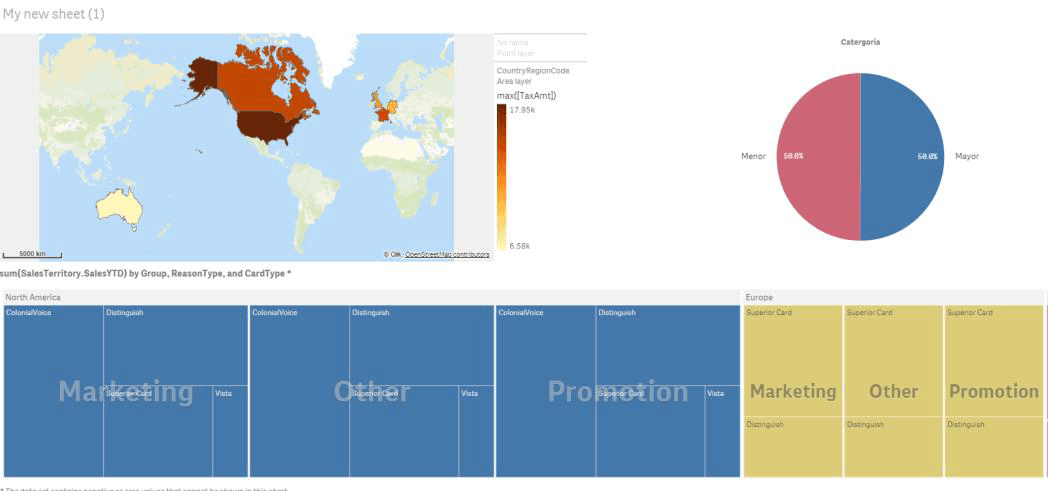Select Superior Card under Europe Promotion

995,361
